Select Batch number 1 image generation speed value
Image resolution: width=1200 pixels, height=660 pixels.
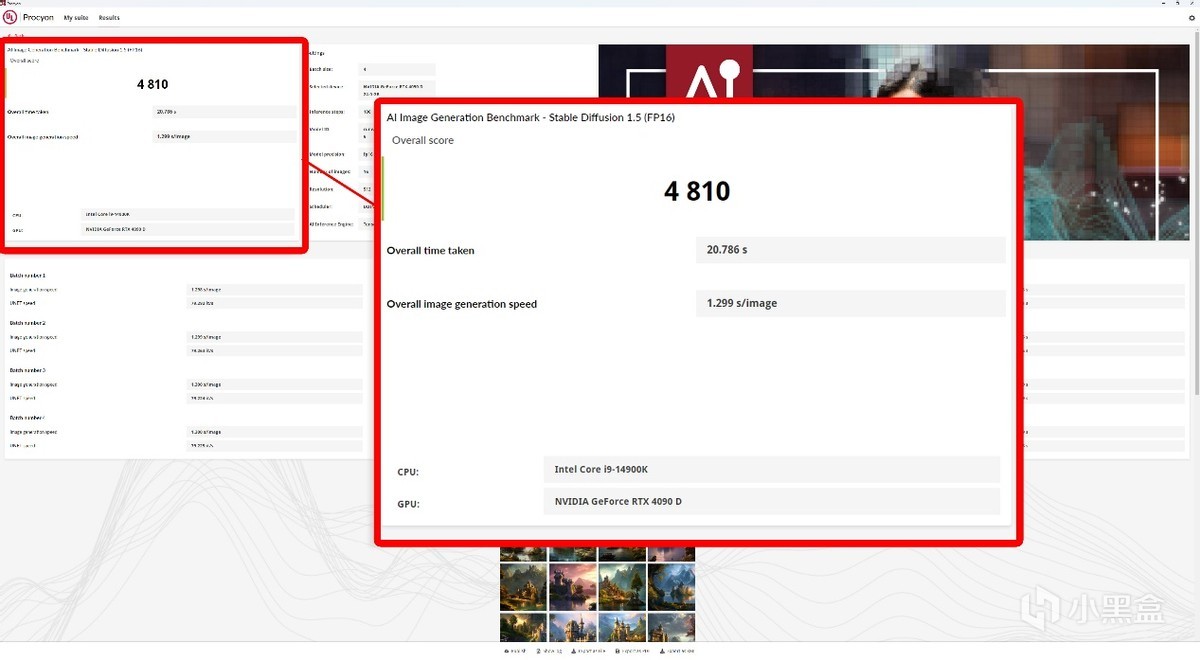click(275, 289)
